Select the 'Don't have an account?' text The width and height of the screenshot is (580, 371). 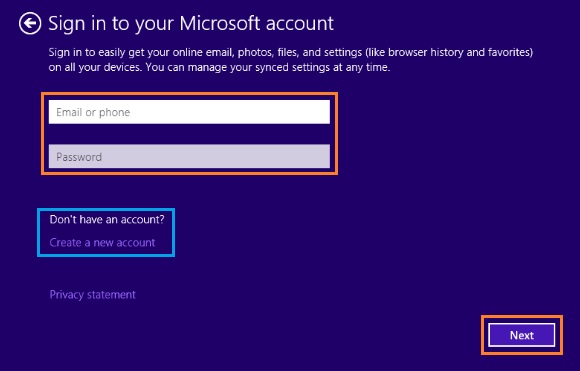tap(107, 220)
